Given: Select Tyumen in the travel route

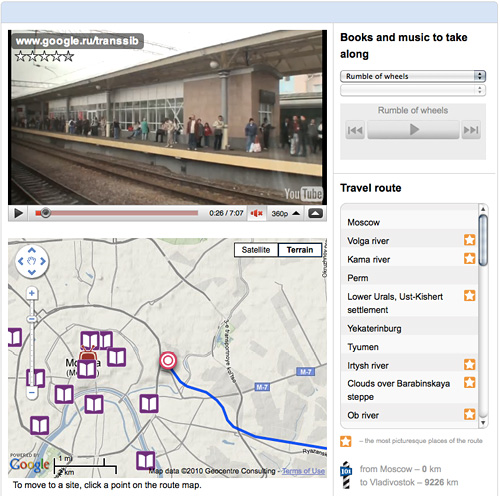Looking at the screenshot, I should pyautogui.click(x=409, y=347).
